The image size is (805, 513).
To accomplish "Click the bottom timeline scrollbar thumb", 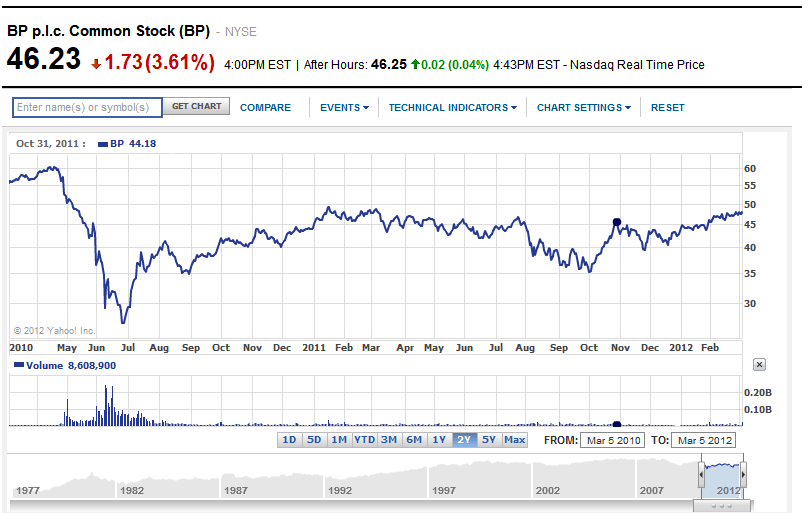I will pyautogui.click(x=721, y=506).
